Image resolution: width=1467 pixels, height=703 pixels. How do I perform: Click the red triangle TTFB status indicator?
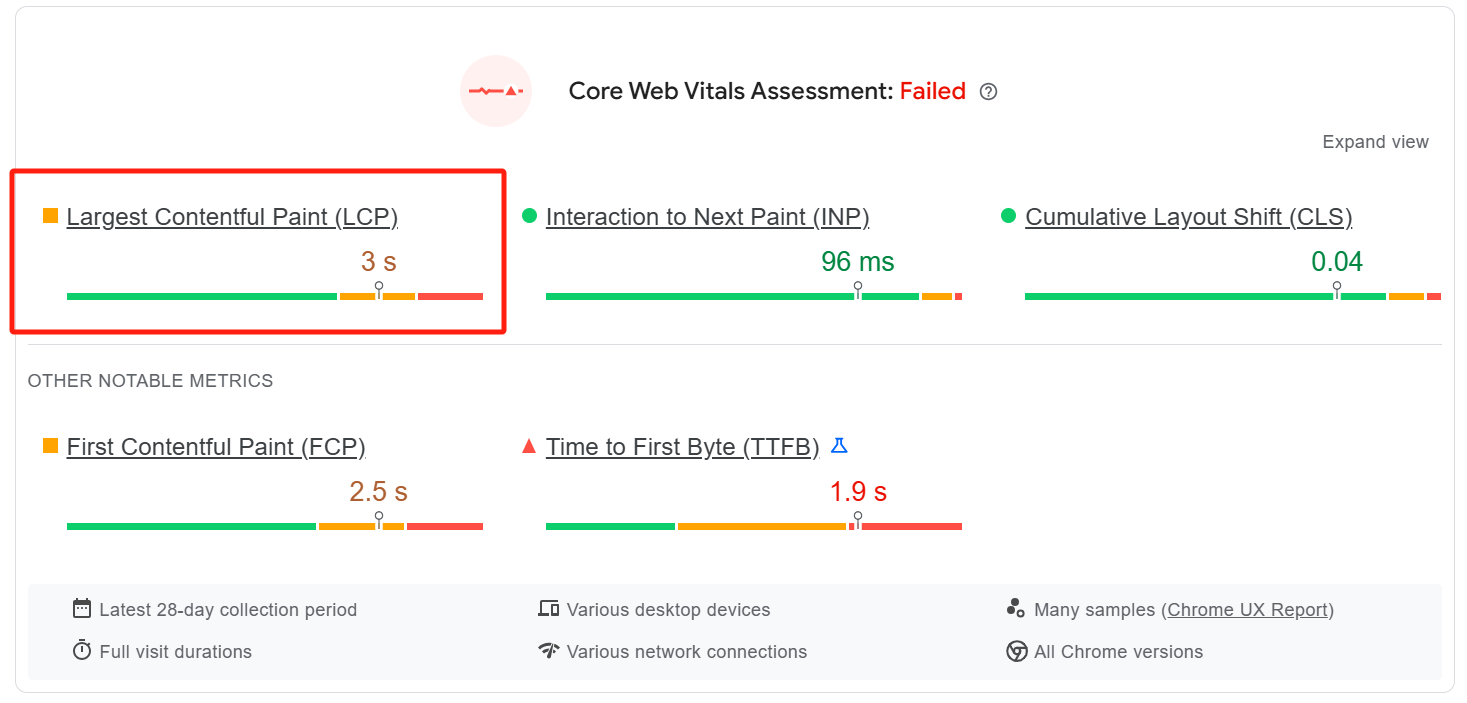coord(530,446)
